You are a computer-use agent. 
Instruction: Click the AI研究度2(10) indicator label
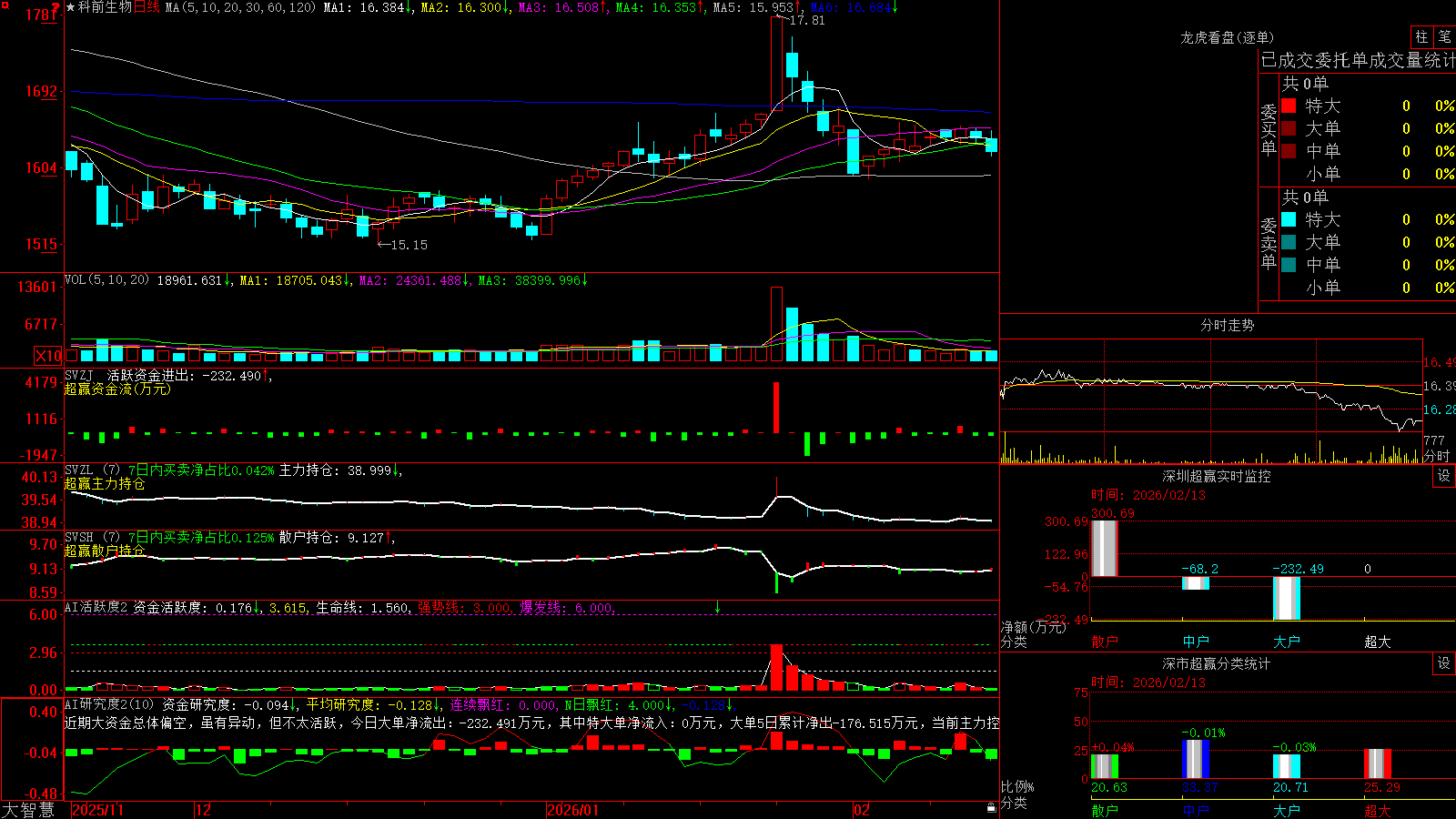point(109,704)
